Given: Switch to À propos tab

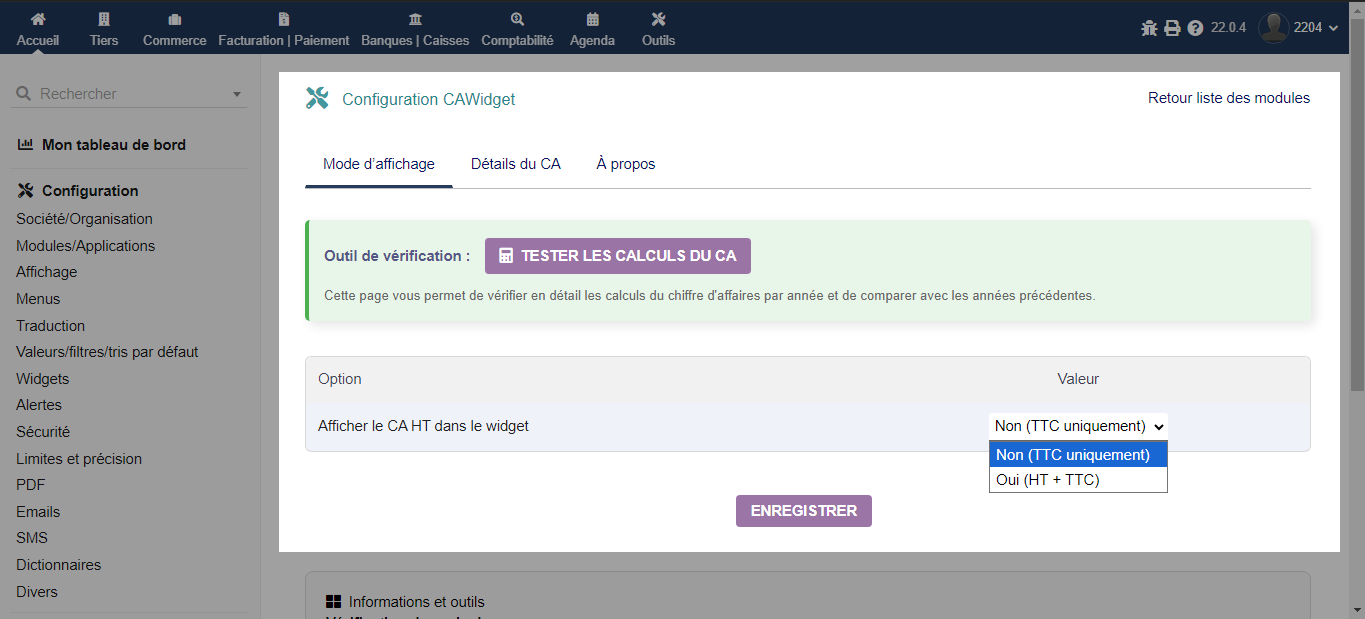Looking at the screenshot, I should (x=626, y=164).
